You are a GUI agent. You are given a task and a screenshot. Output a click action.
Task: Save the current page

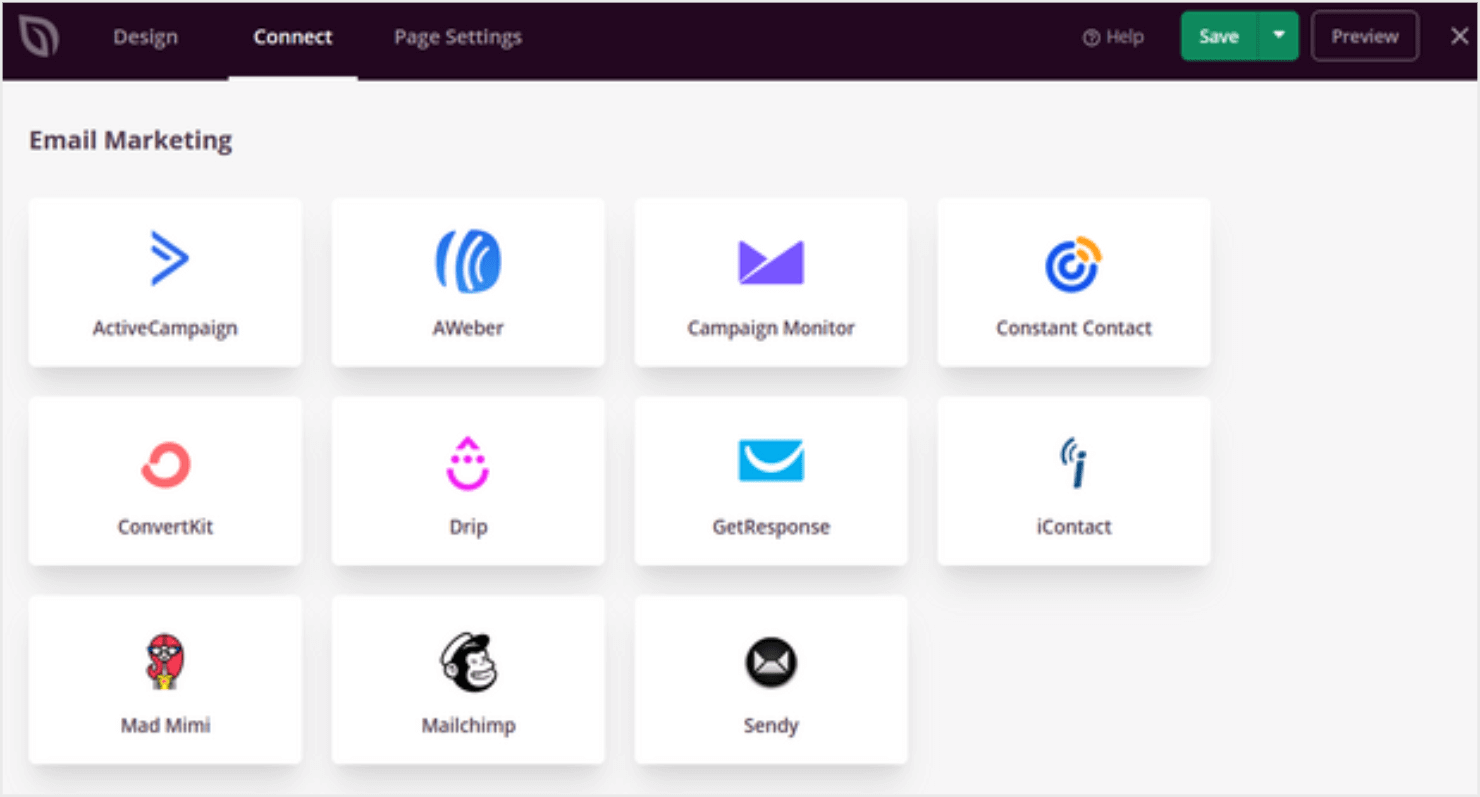point(1218,35)
